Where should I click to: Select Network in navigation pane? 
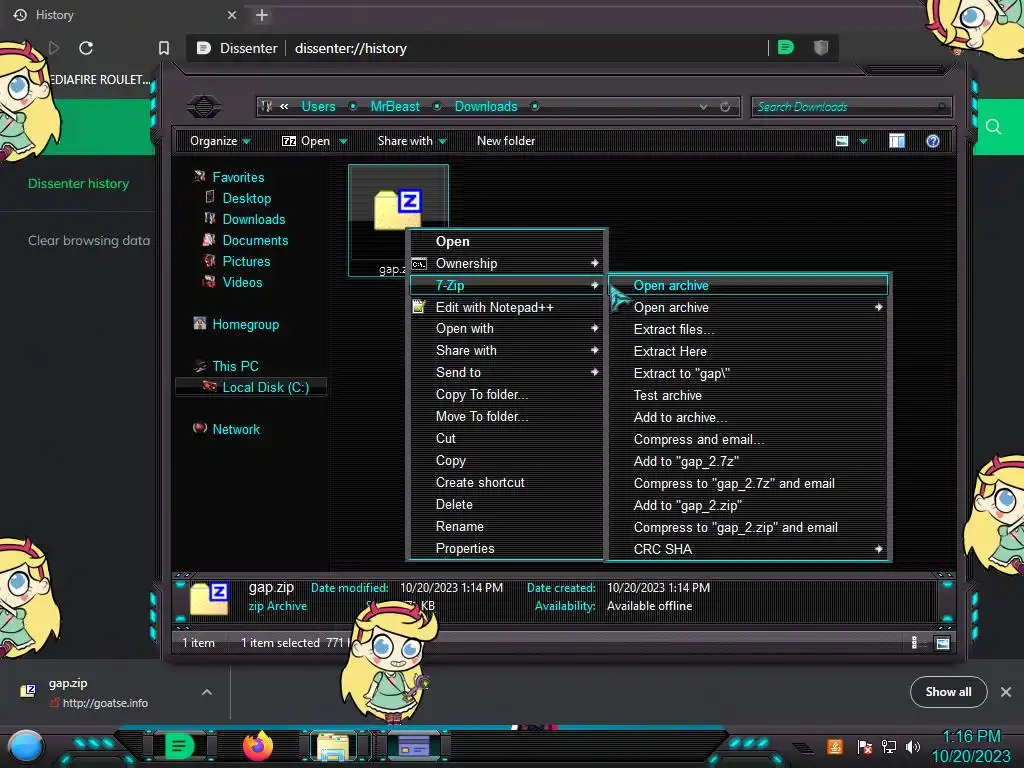(x=236, y=429)
